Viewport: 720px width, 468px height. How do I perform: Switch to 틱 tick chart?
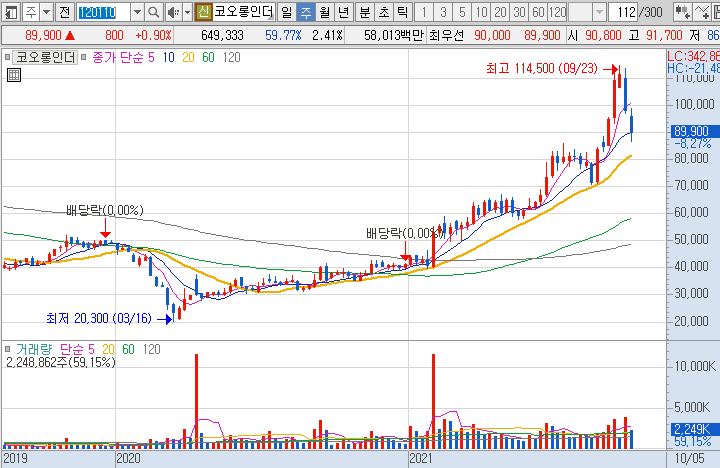tap(402, 12)
